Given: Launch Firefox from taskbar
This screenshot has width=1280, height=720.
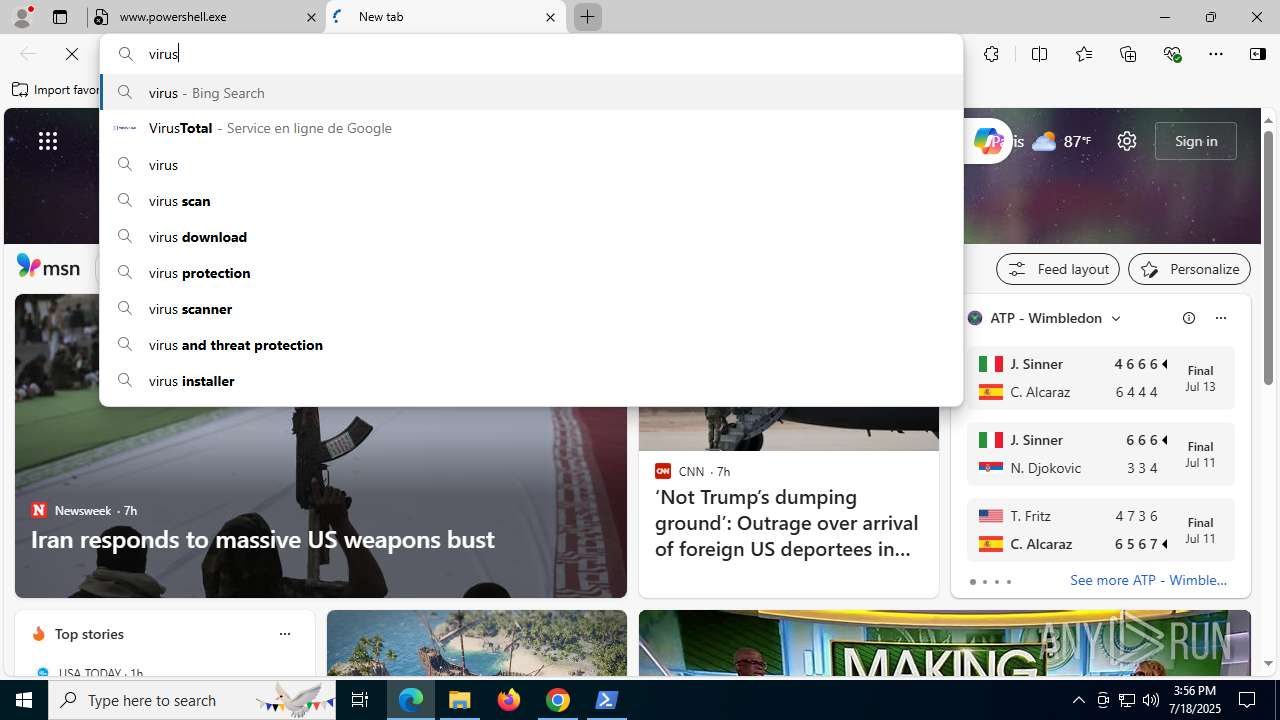Looking at the screenshot, I should click(509, 700).
